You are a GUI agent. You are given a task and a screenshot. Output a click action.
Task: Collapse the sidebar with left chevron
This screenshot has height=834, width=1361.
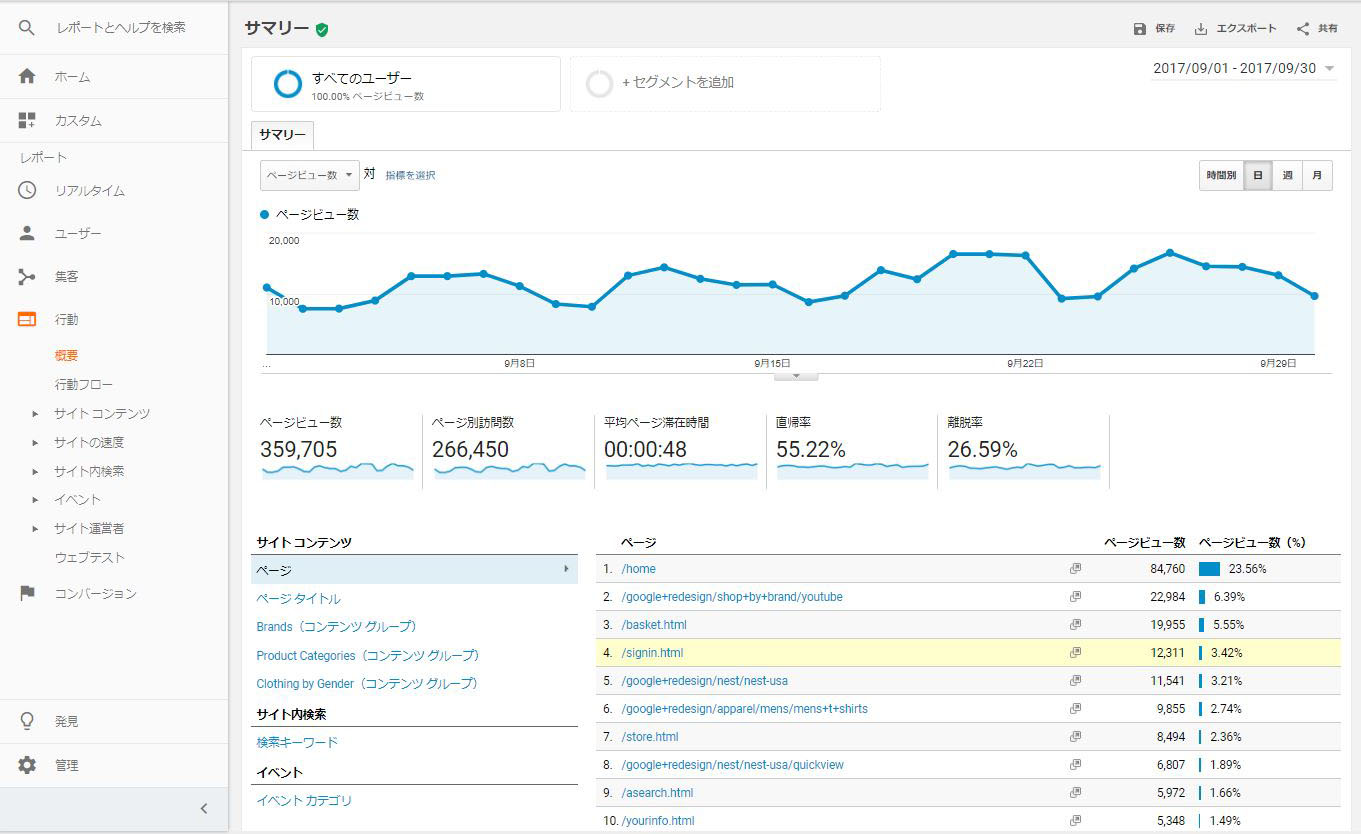click(204, 808)
